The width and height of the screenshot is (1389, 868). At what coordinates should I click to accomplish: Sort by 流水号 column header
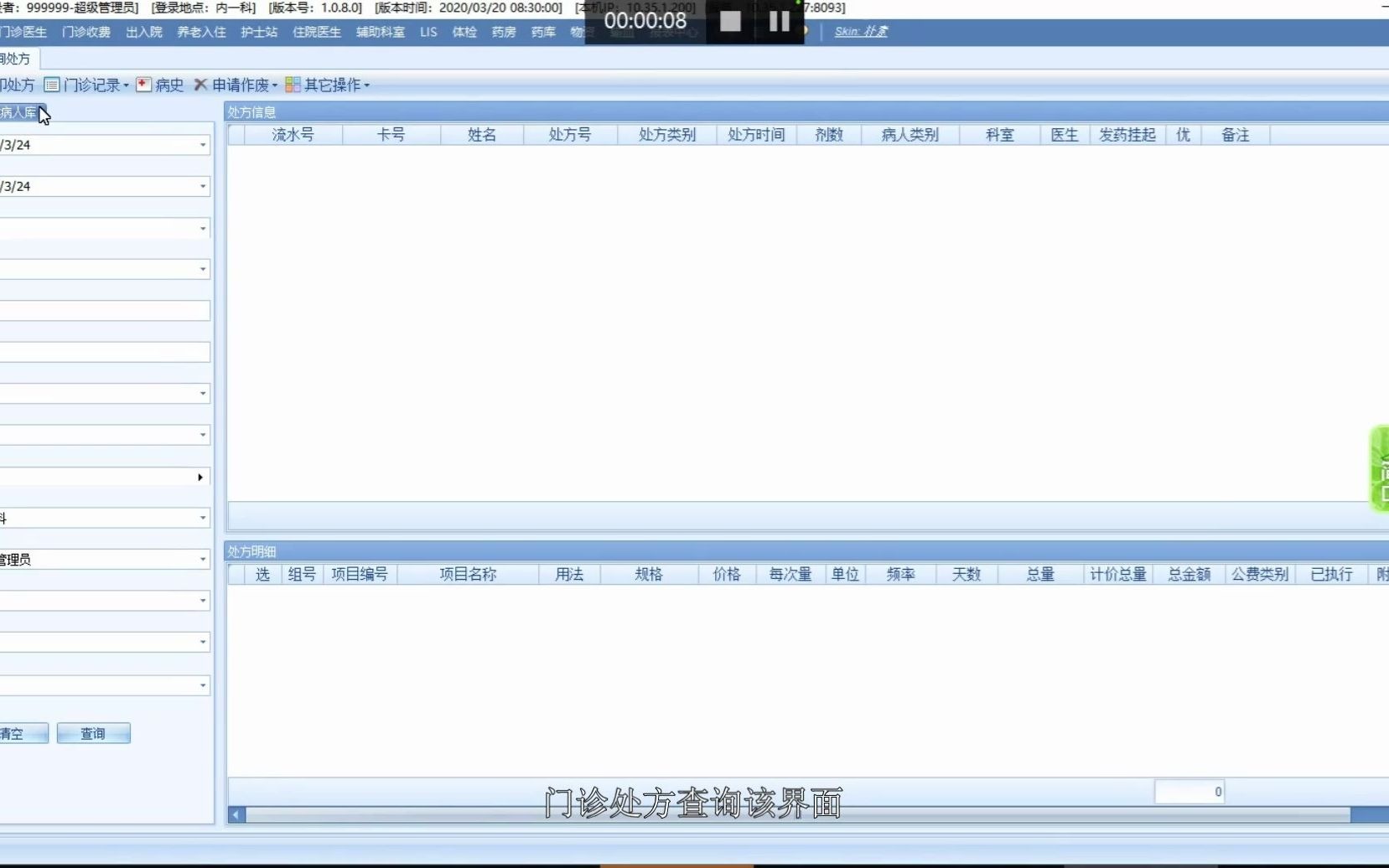point(293,135)
